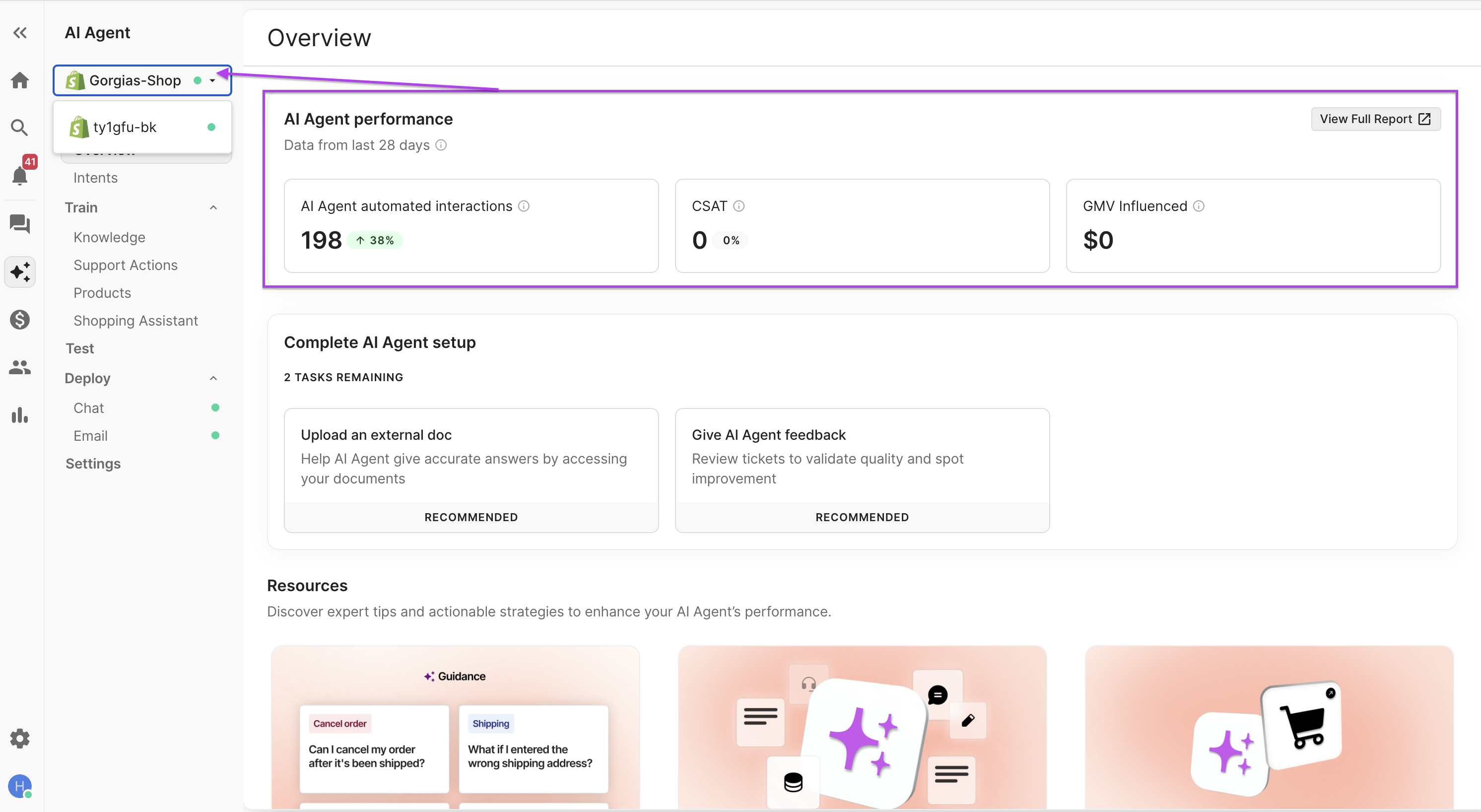
Task: Open the Tickets chat bubbles icon
Action: click(20, 223)
